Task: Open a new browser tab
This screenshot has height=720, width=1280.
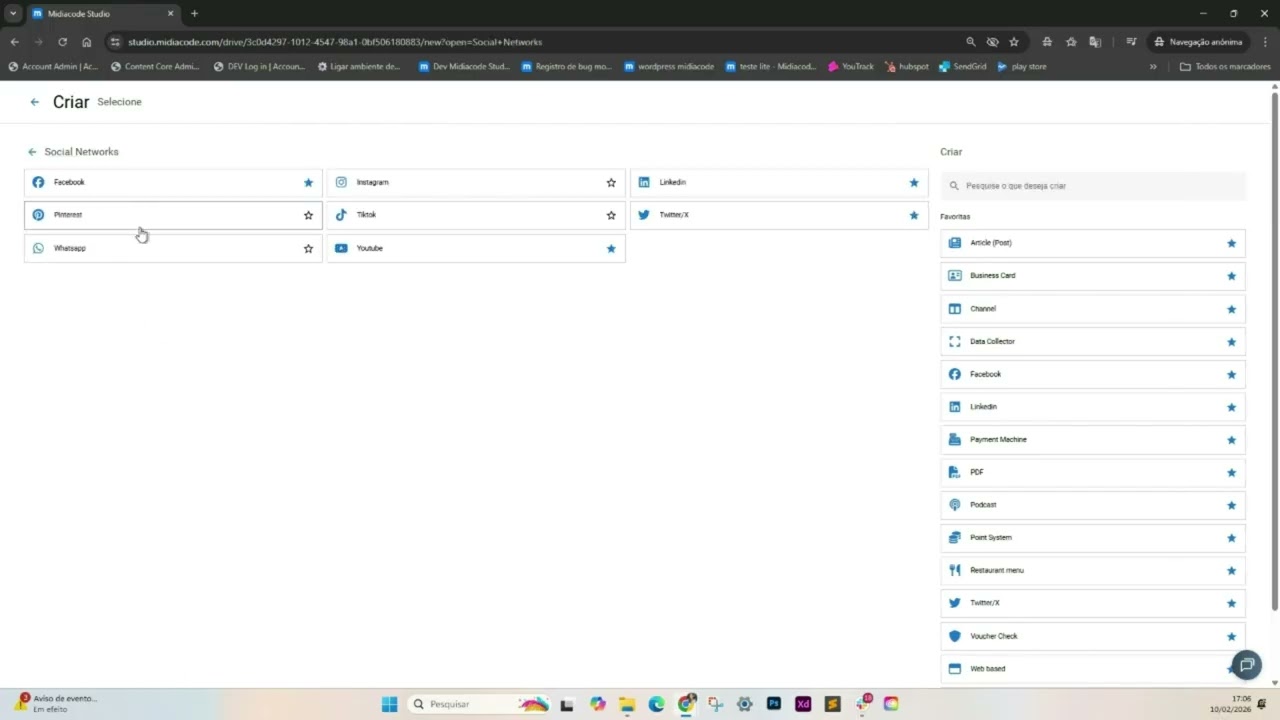Action: pyautogui.click(x=194, y=14)
